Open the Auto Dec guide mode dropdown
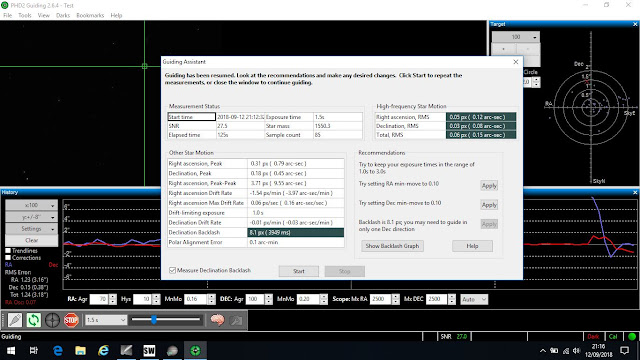This screenshot has height=360, width=640. tap(474, 299)
